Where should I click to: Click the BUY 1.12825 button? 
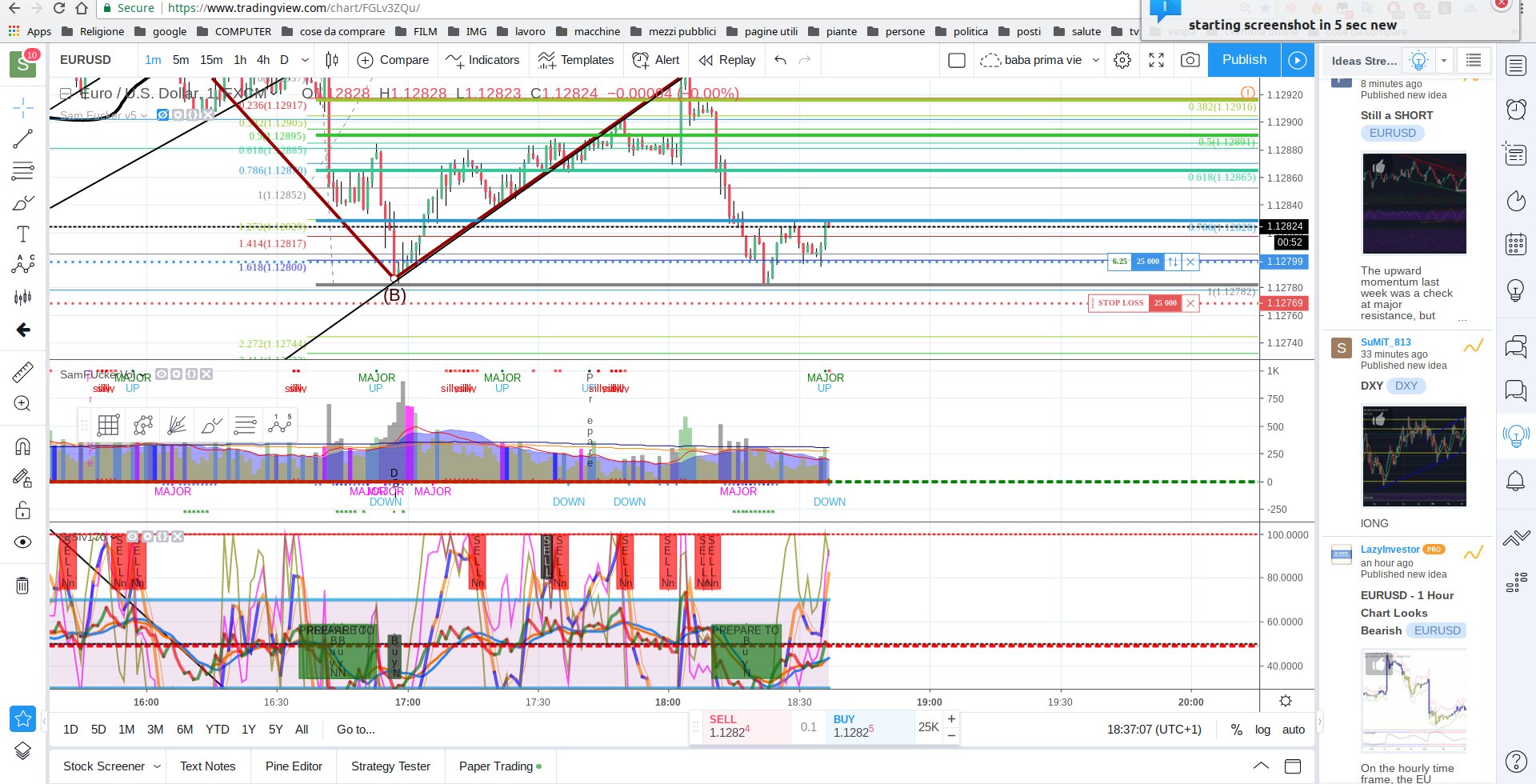pyautogui.click(x=870, y=726)
